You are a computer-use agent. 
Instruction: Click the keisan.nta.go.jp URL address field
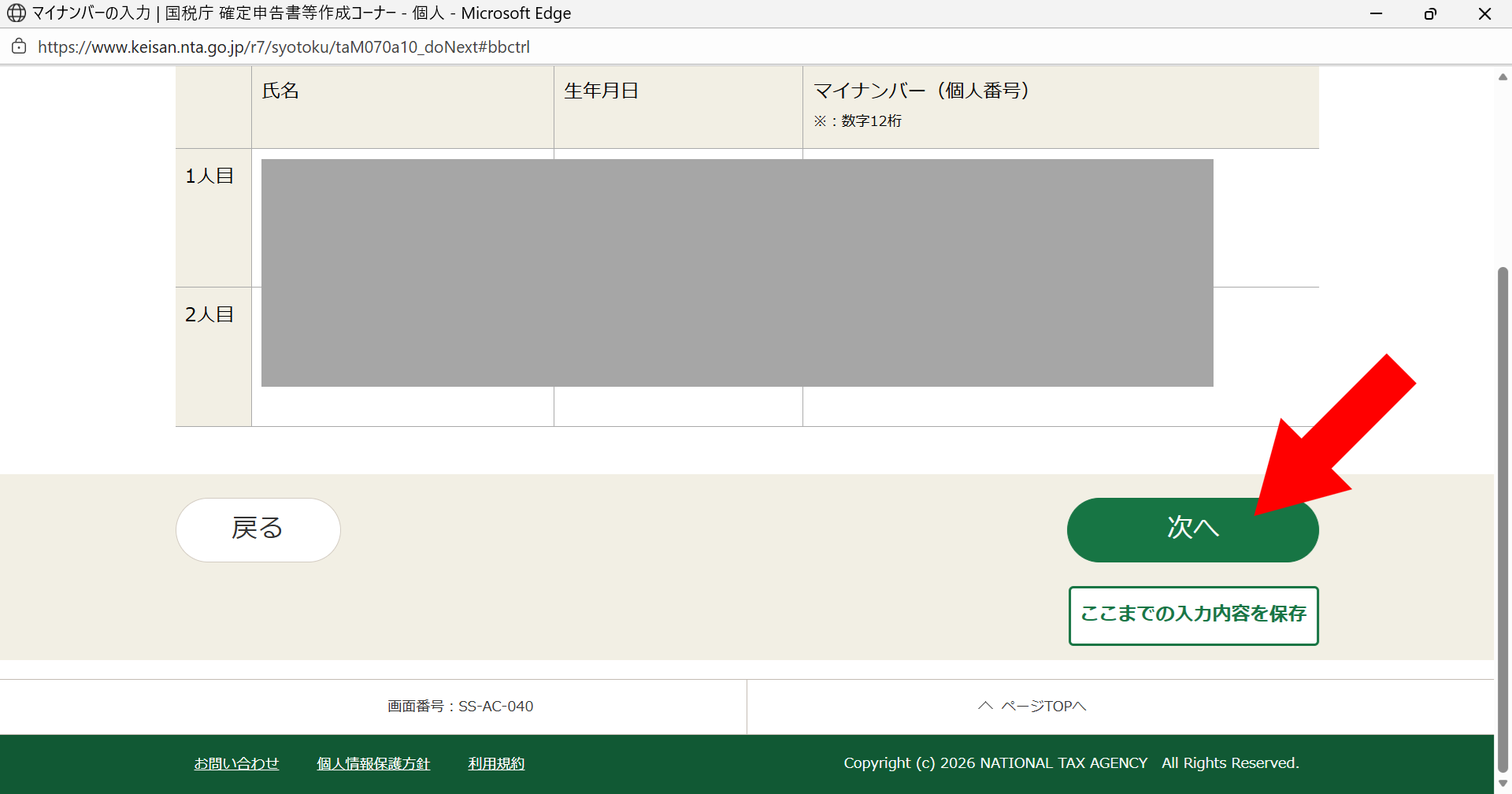pyautogui.click(x=283, y=47)
